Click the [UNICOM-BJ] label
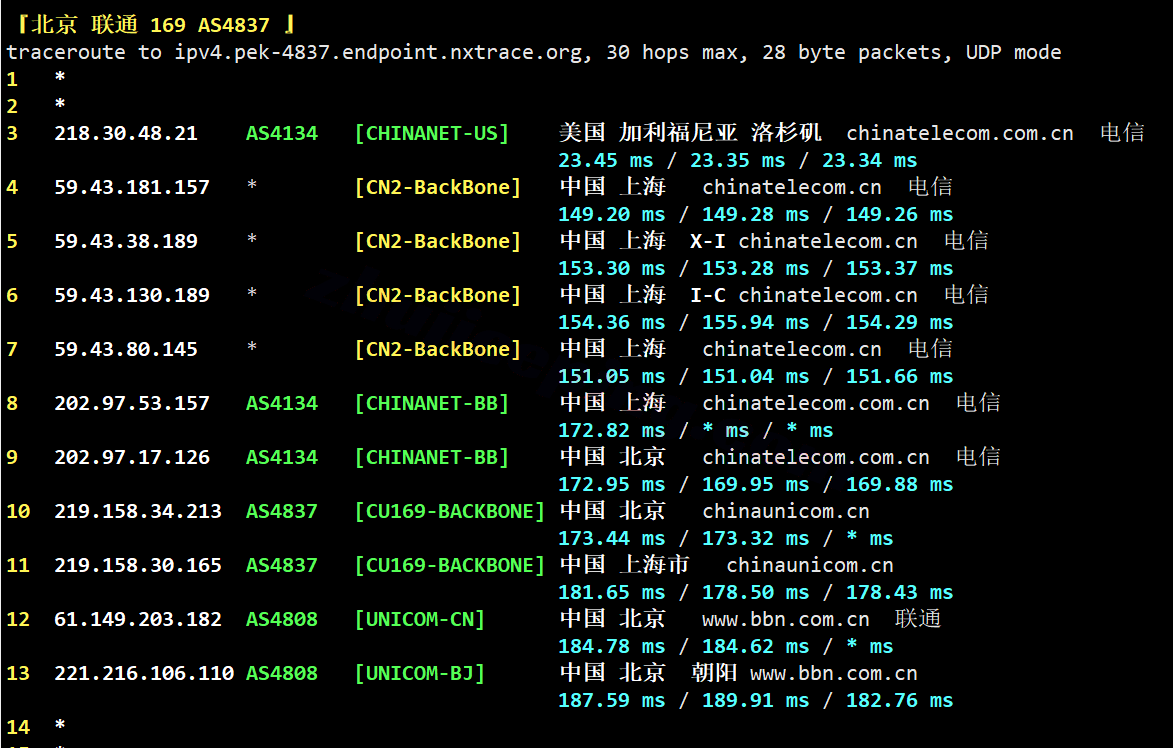The image size is (1173, 748). (420, 673)
